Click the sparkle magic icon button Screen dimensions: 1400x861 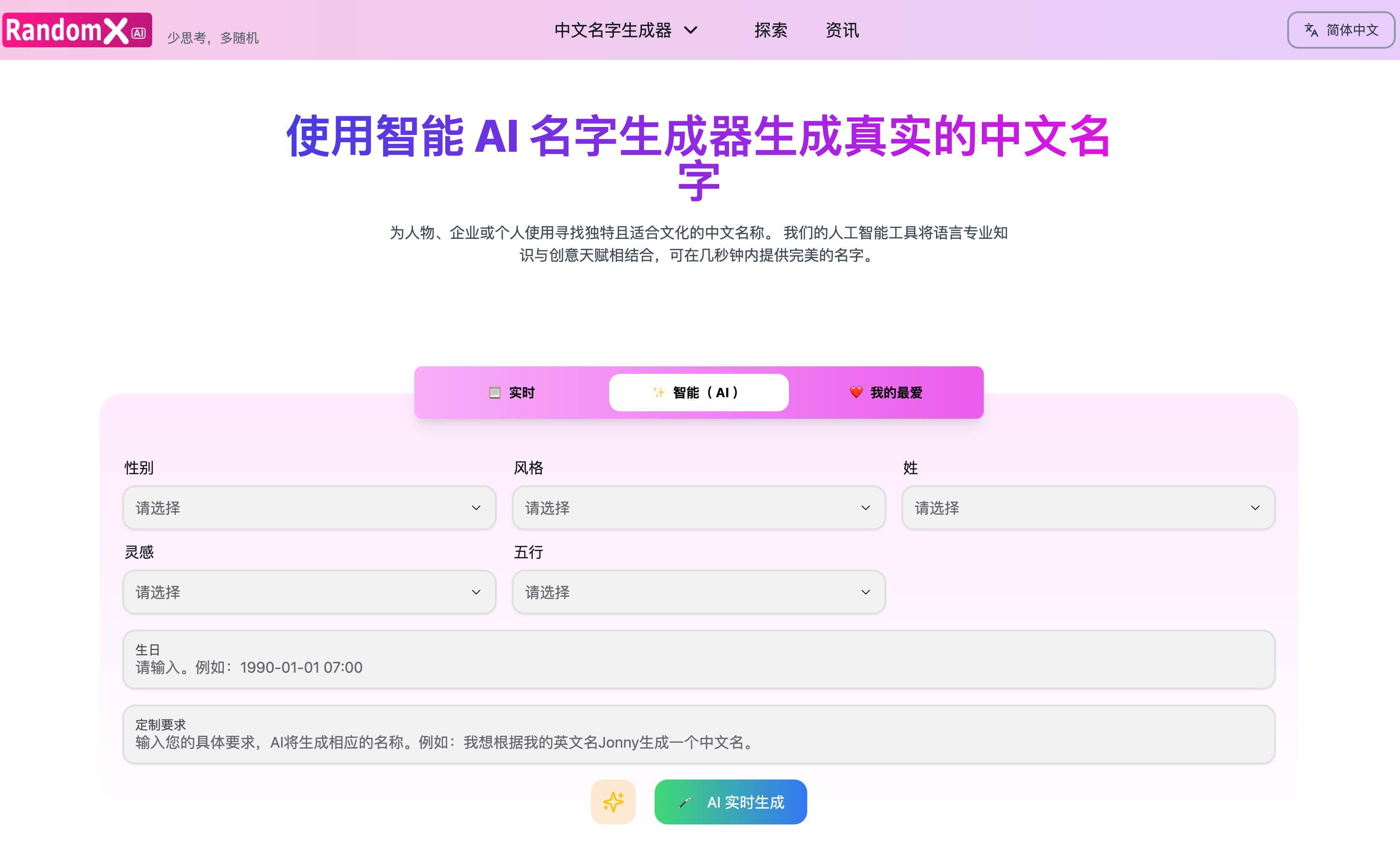point(613,802)
